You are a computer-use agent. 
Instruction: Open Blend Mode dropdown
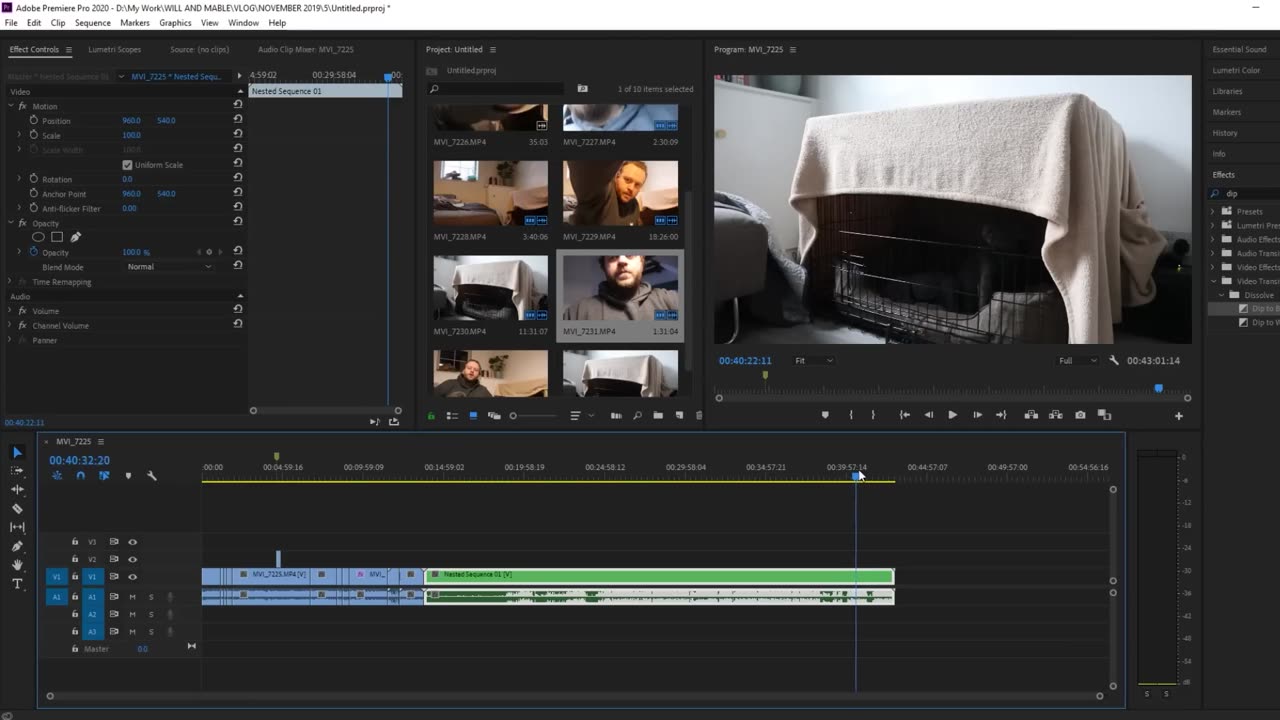[169, 267]
